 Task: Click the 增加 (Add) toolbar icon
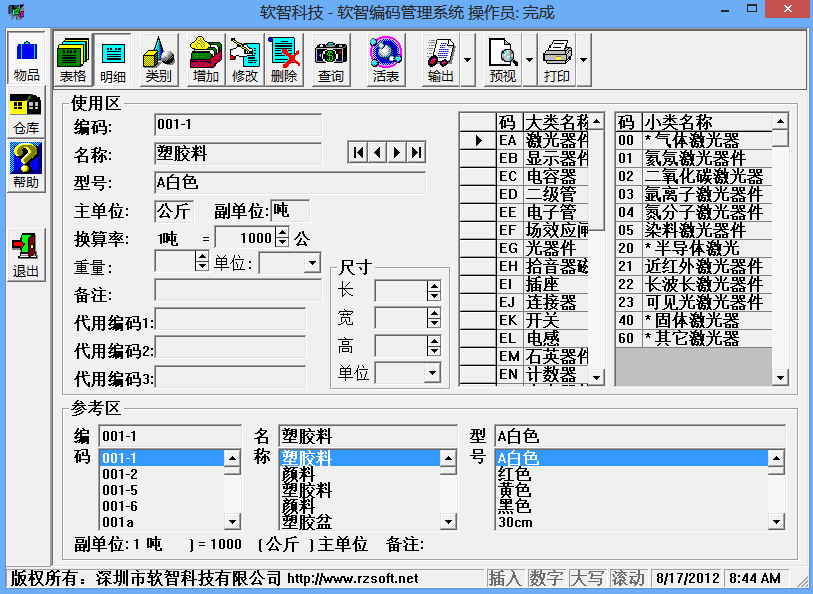click(x=206, y=60)
